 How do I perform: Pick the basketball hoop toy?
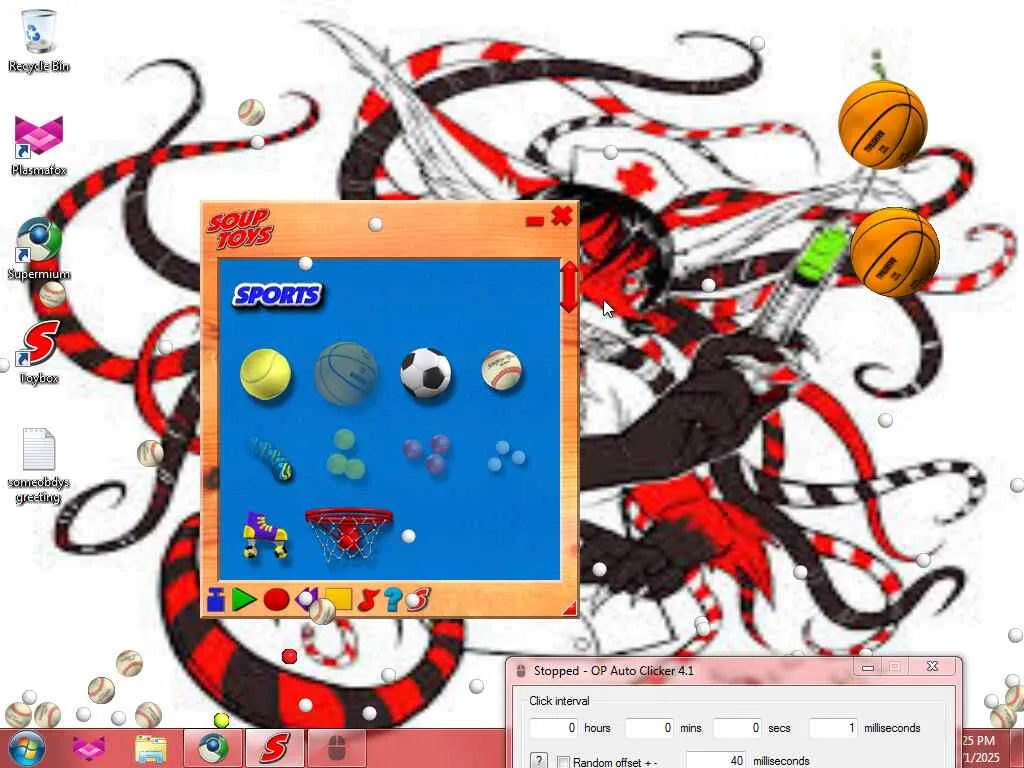coord(349,534)
